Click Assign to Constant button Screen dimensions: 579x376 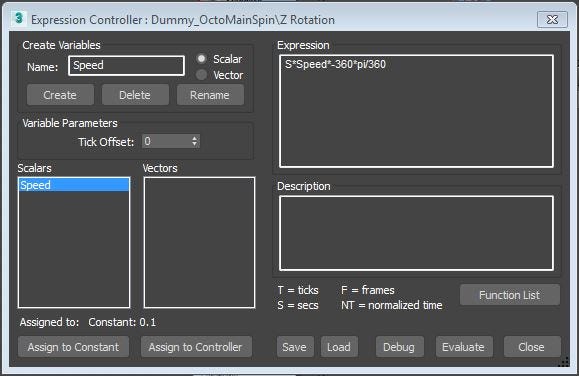coord(73,347)
